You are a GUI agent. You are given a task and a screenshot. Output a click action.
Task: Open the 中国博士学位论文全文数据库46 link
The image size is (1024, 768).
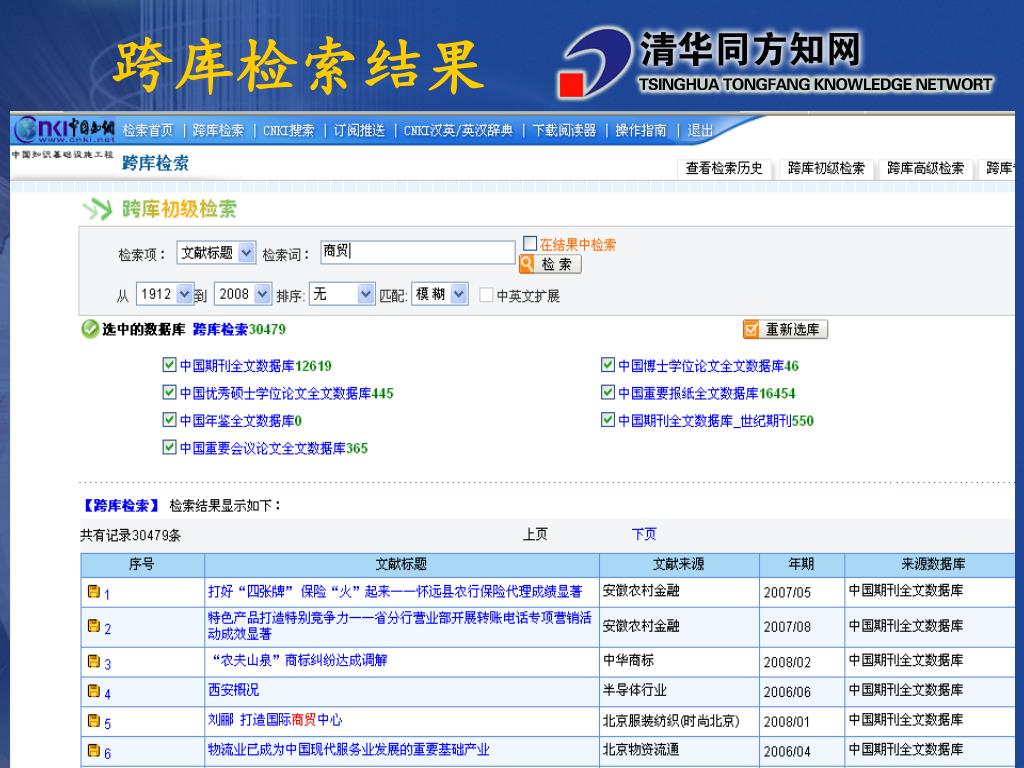(x=709, y=366)
